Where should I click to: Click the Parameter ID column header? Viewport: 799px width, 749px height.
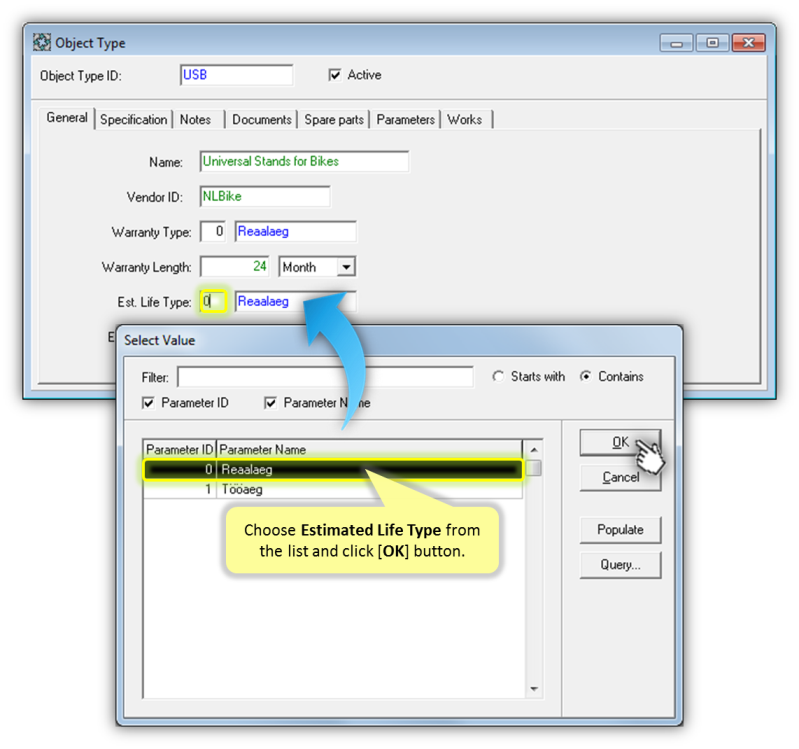pyautogui.click(x=179, y=449)
